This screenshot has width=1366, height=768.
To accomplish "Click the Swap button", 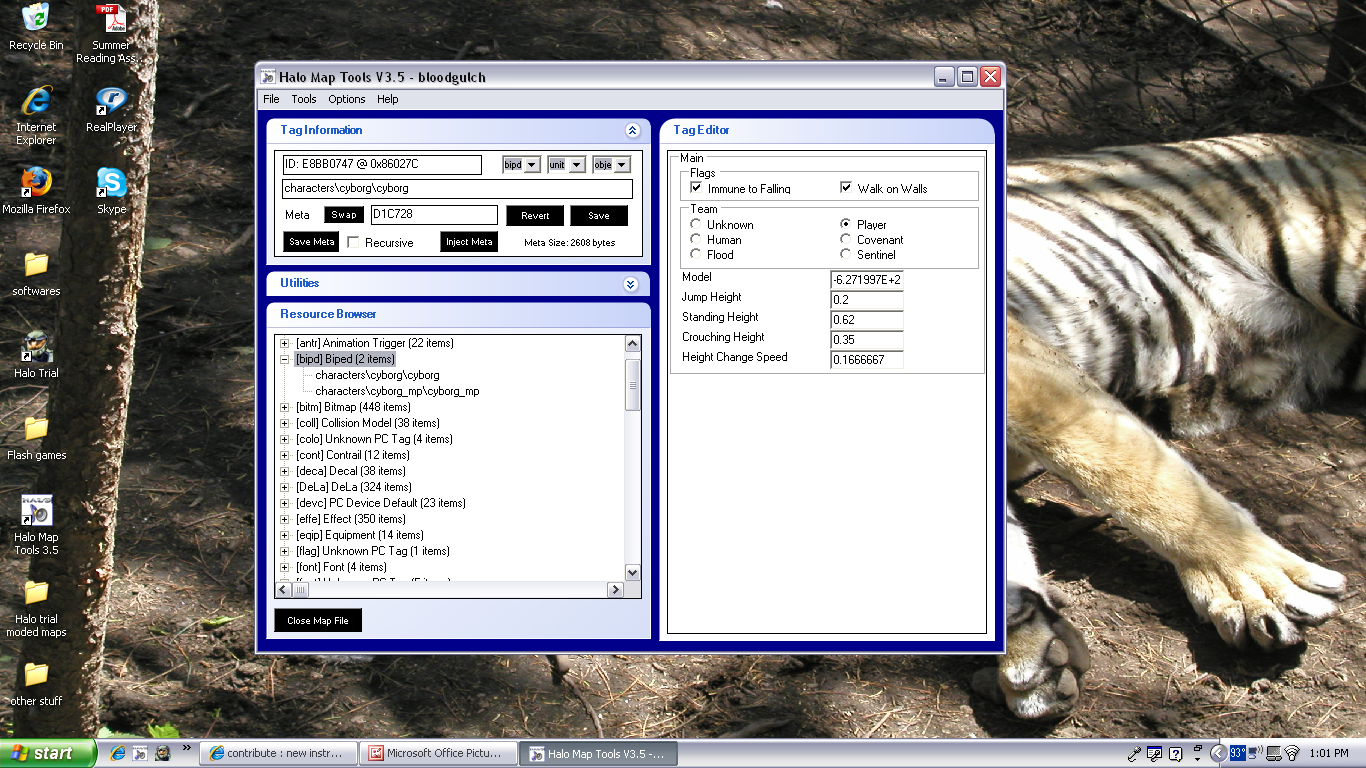I will coord(344,215).
